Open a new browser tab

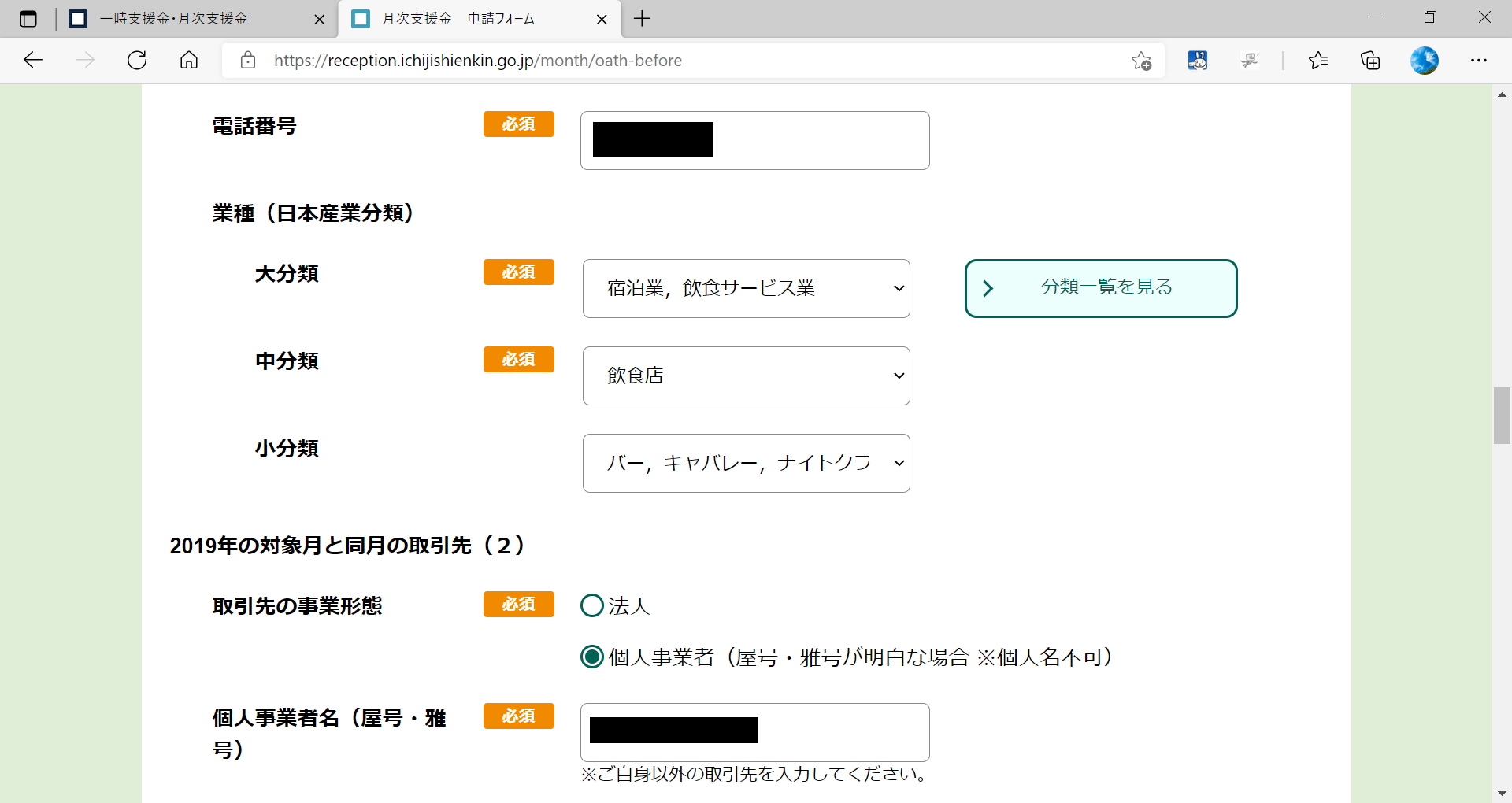click(x=643, y=19)
